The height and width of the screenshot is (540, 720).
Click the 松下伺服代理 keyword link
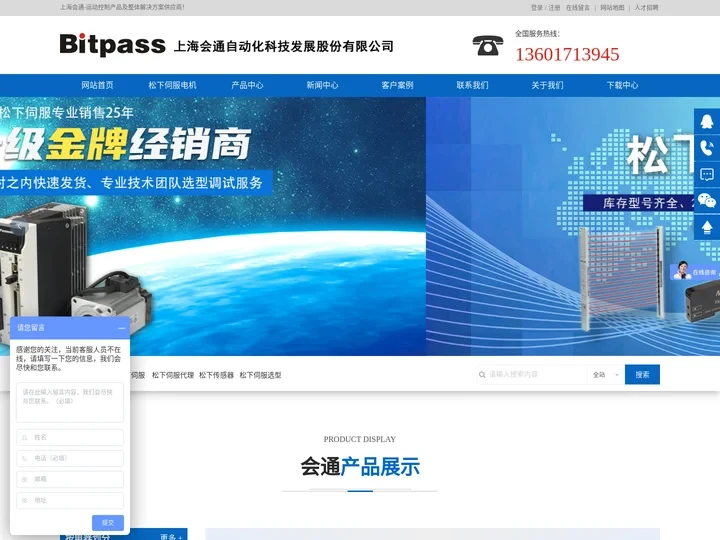tap(173, 375)
